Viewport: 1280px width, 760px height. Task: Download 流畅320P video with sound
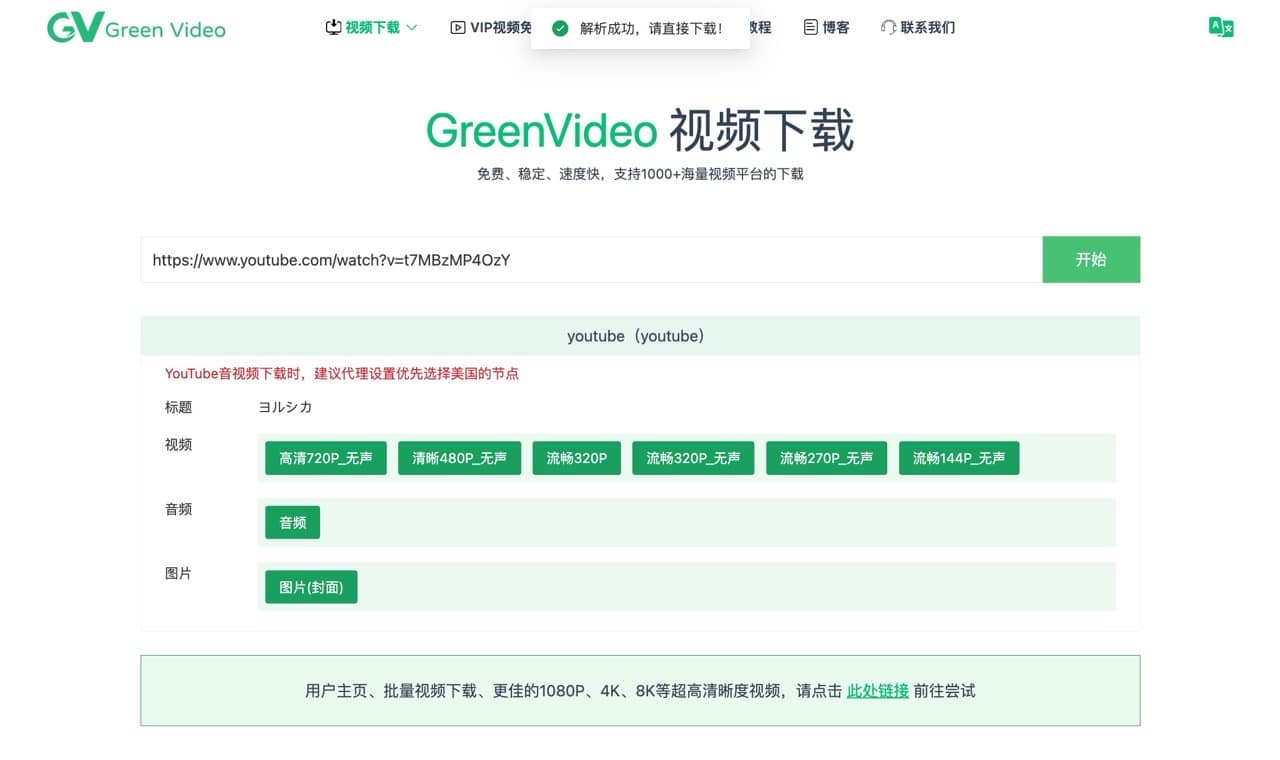click(577, 458)
